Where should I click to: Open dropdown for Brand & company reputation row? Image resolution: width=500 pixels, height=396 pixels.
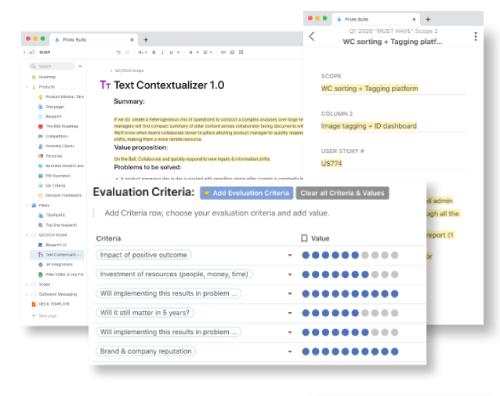click(290, 352)
